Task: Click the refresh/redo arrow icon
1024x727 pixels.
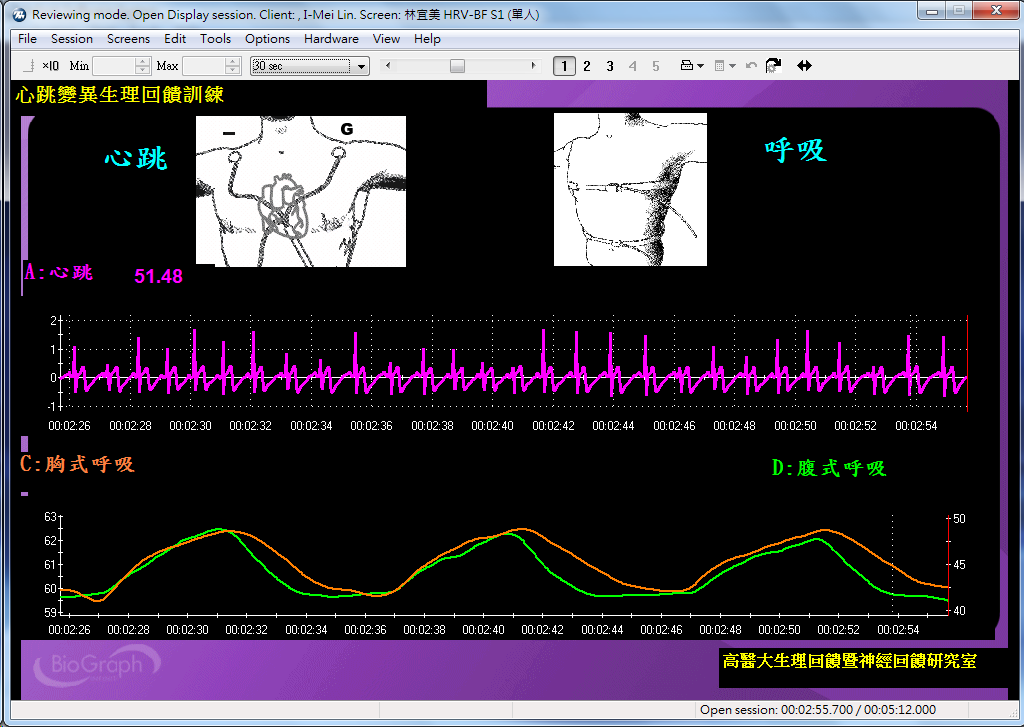Action: (773, 66)
